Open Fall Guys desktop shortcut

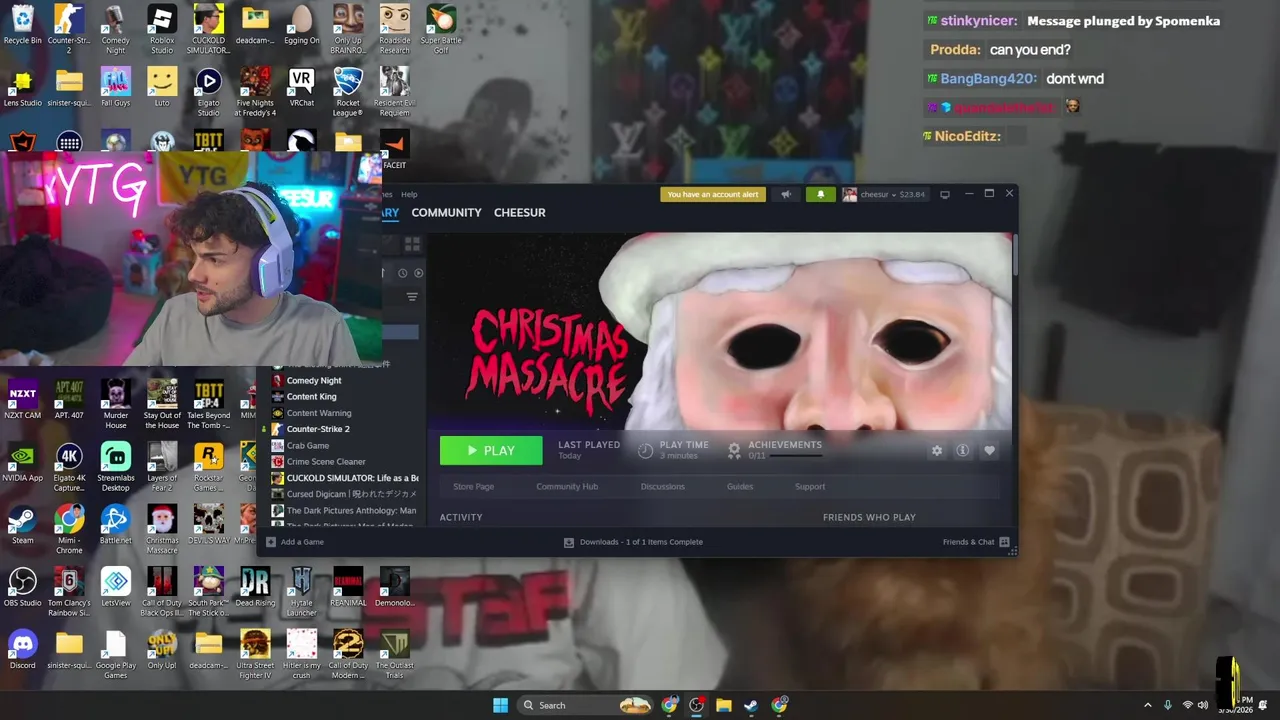[x=115, y=87]
